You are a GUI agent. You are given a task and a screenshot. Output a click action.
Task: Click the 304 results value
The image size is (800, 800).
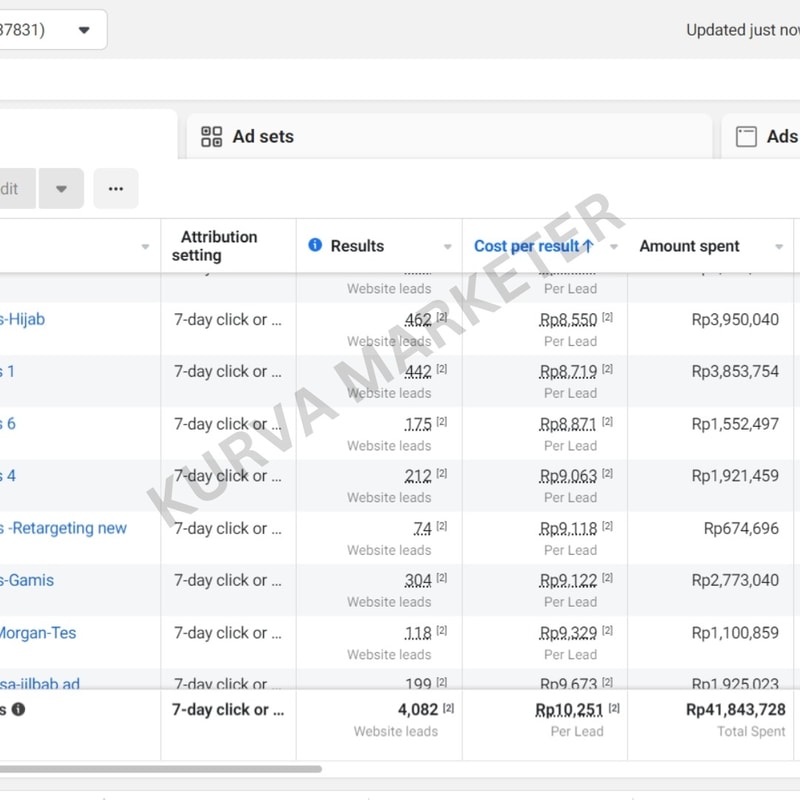click(418, 581)
